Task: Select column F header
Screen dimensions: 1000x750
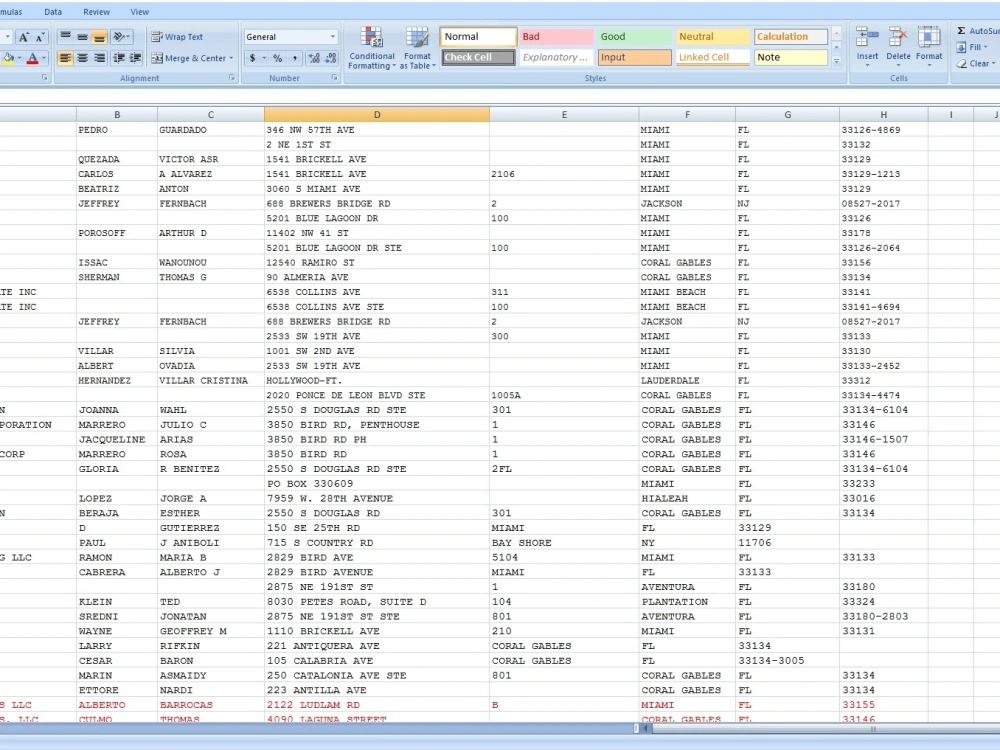Action: point(687,115)
